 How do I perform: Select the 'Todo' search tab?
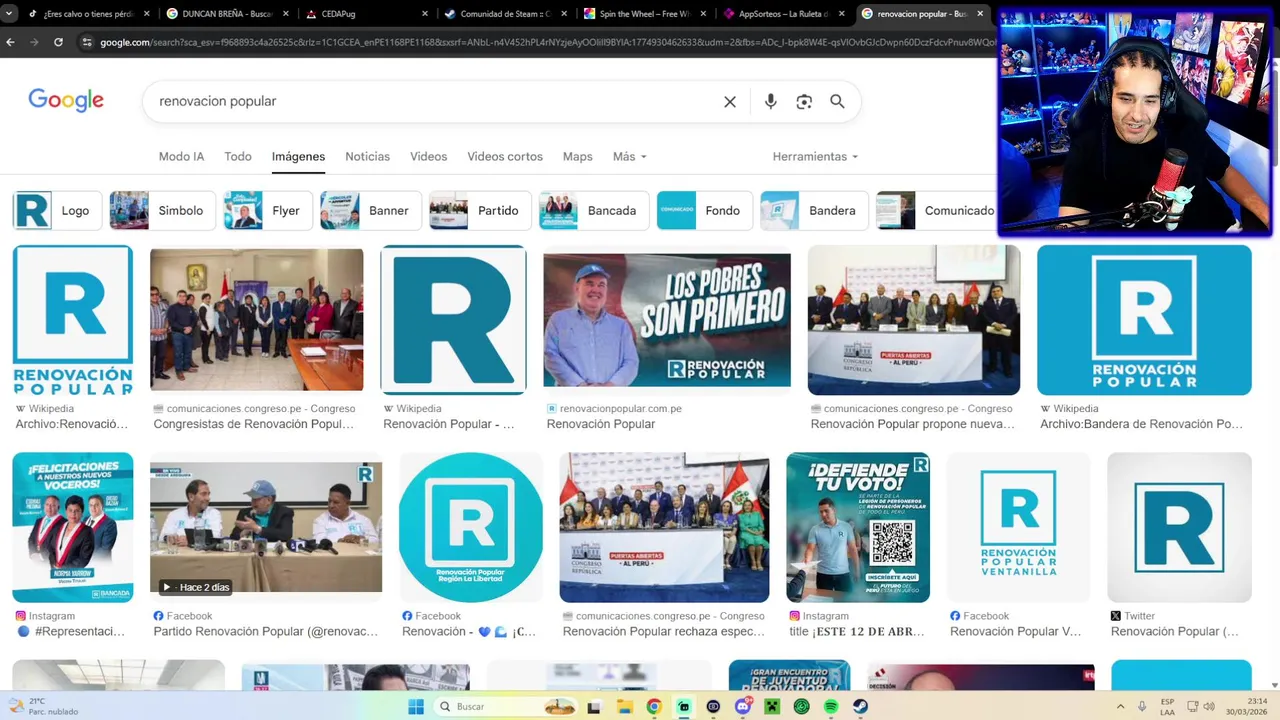click(x=238, y=157)
